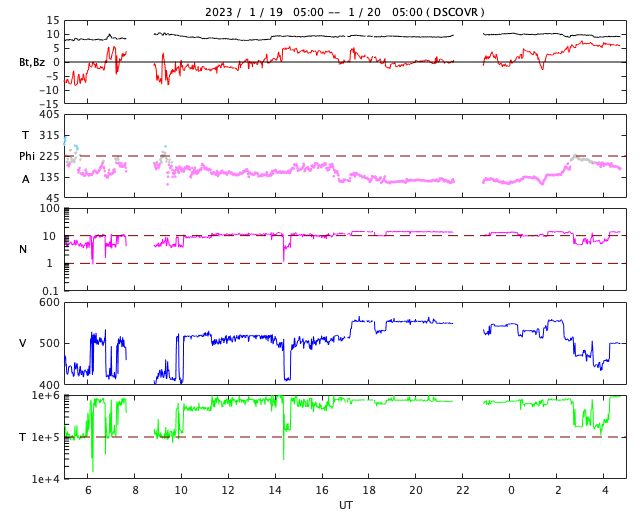Click the 400 tick label on V axis
This screenshot has height=512, width=640.
click(x=49, y=385)
